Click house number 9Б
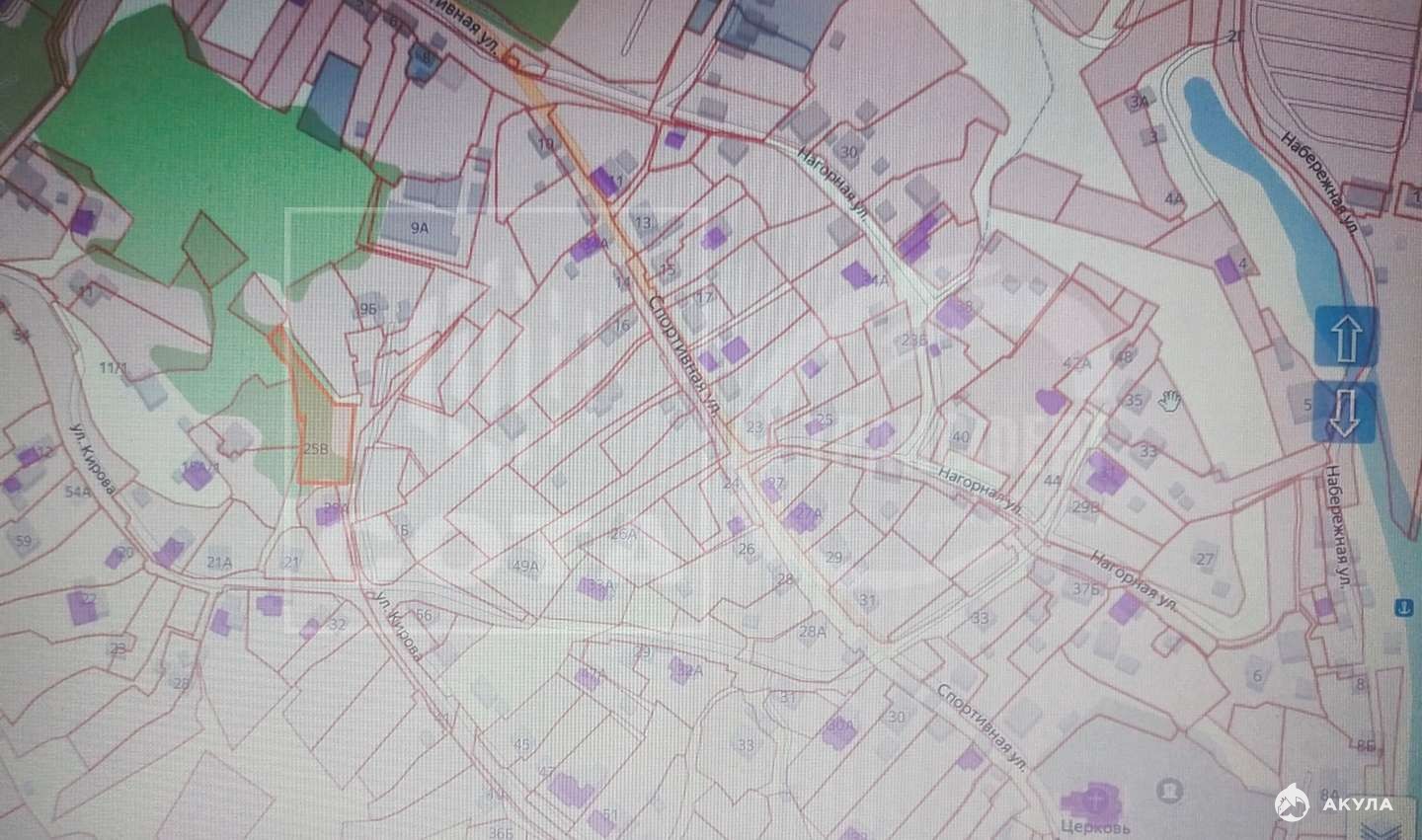The width and height of the screenshot is (1422, 840). [369, 309]
